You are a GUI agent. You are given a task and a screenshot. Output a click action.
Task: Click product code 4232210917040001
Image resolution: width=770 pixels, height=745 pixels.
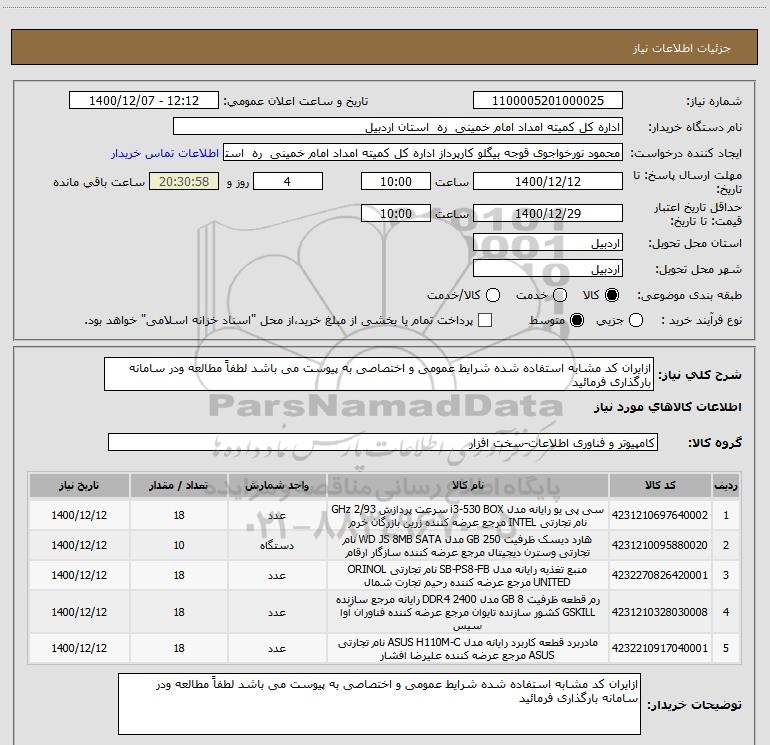point(660,648)
